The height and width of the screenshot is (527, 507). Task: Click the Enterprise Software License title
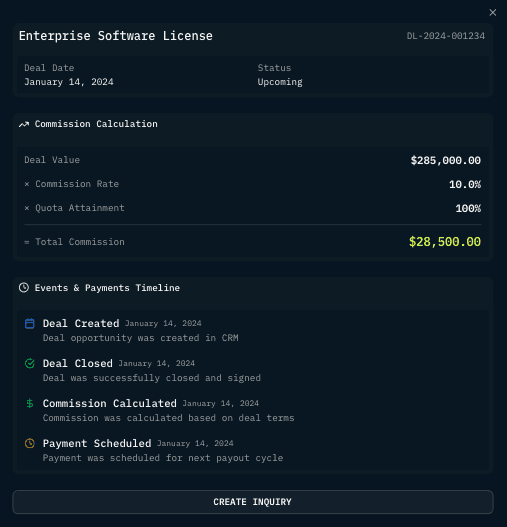(x=116, y=36)
